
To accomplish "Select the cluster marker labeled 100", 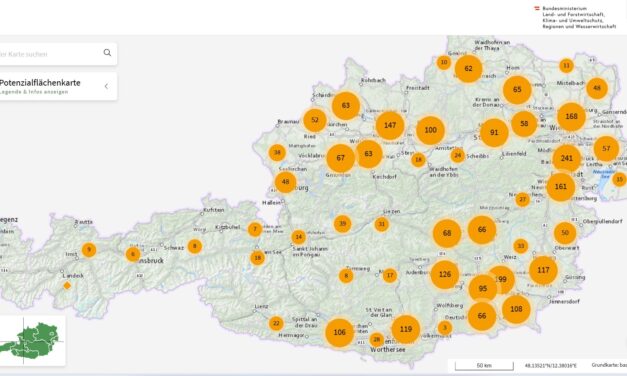I will pyautogui.click(x=430, y=130).
